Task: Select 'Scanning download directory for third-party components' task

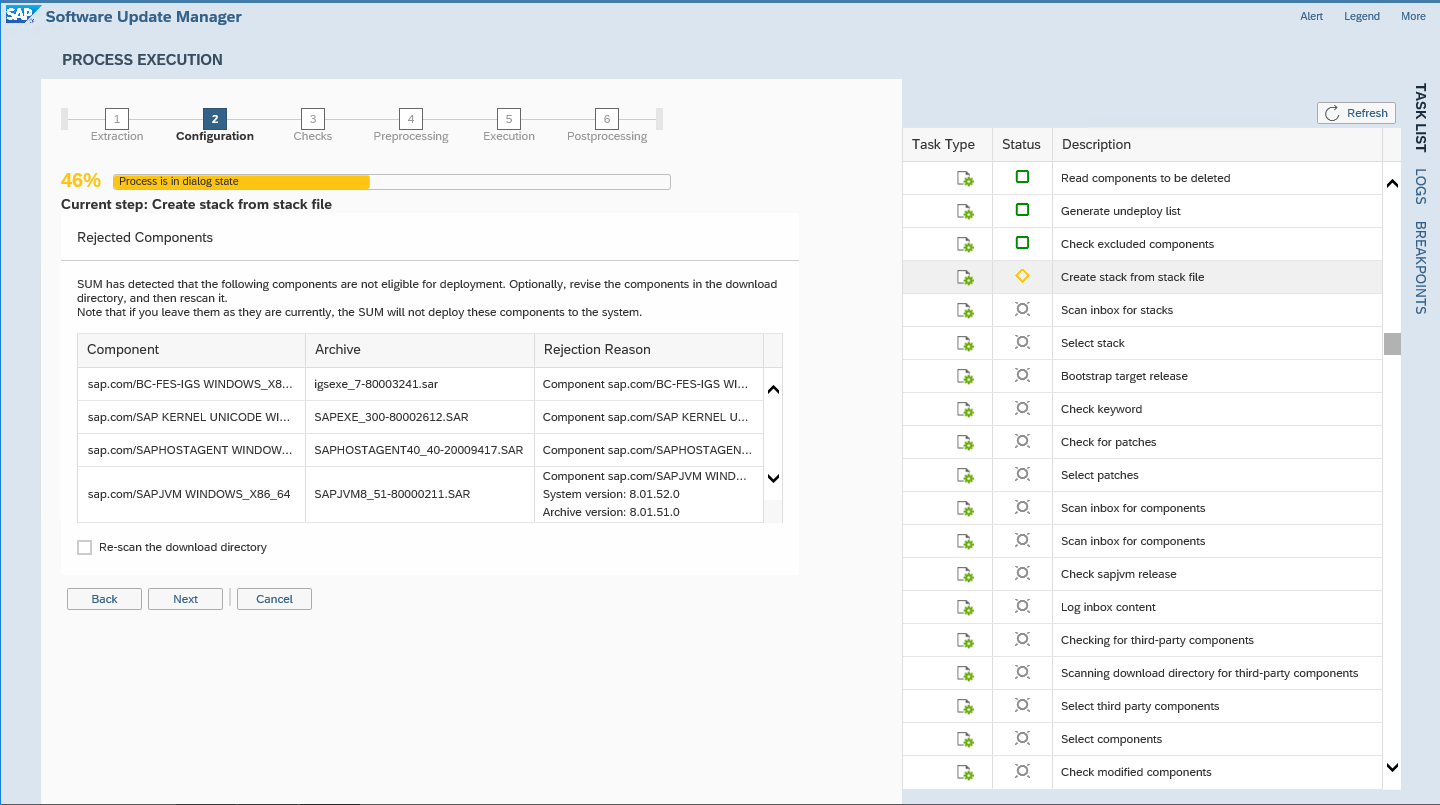Action: pyautogui.click(x=1142, y=673)
